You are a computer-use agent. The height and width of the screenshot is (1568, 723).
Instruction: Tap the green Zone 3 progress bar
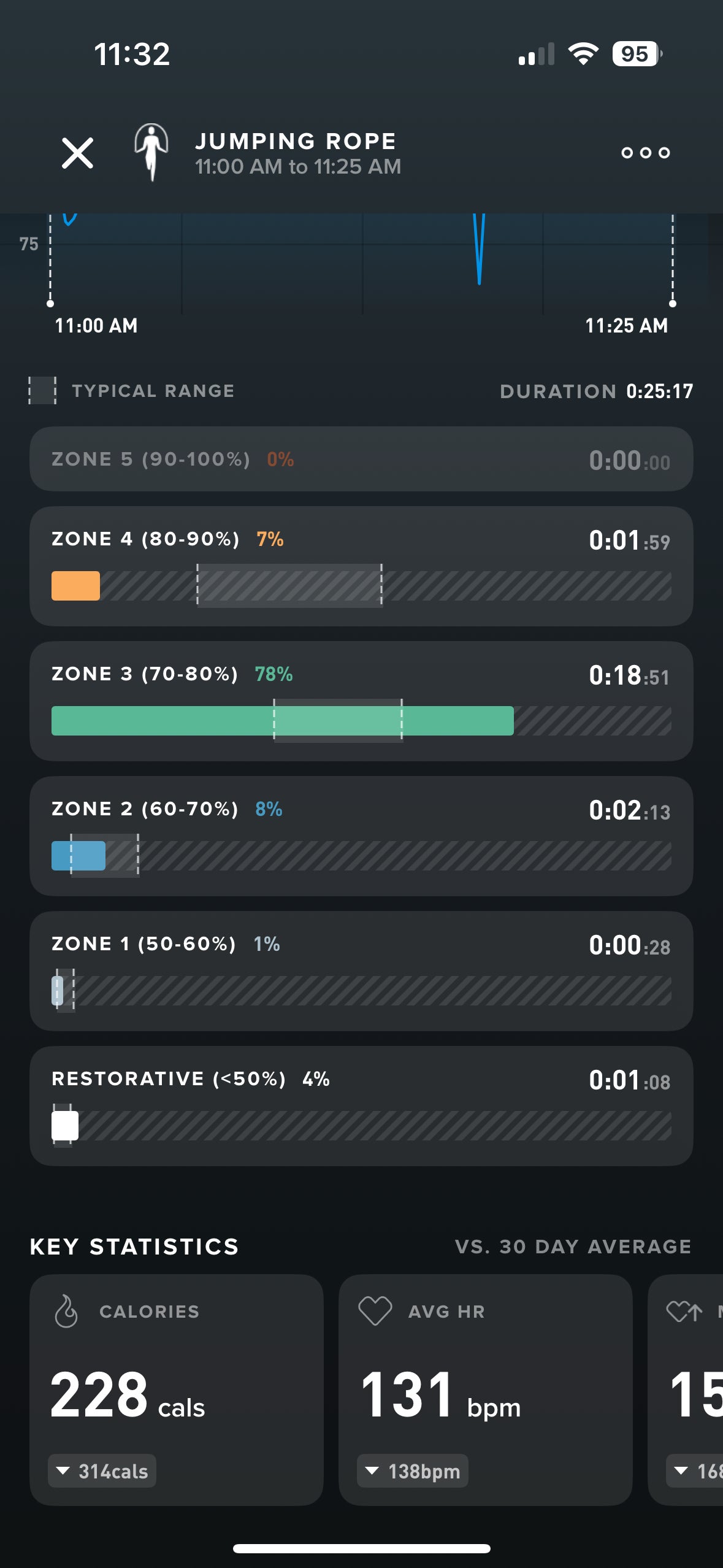[x=282, y=721]
